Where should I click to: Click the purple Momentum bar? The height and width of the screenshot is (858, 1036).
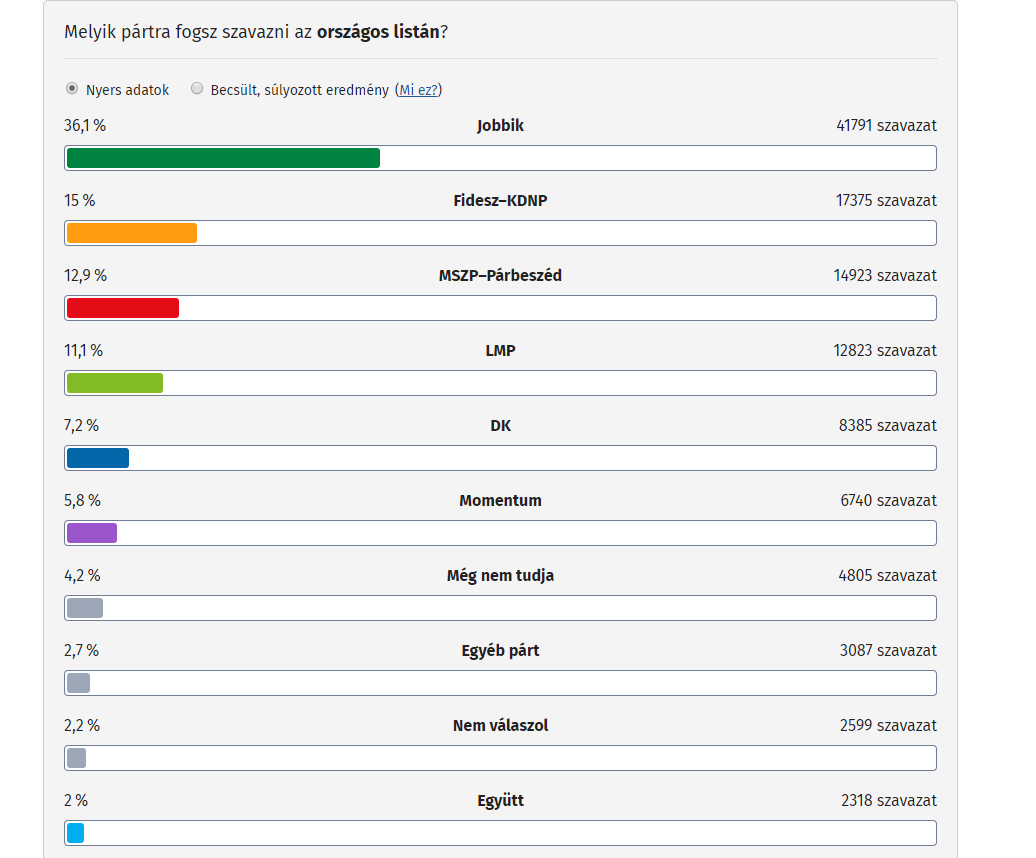pyautogui.click(x=92, y=533)
